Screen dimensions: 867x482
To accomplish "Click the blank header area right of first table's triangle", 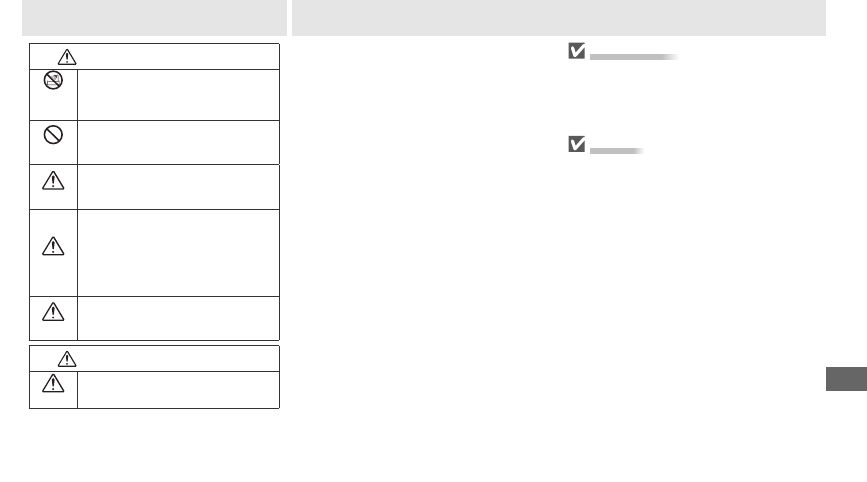I will (x=177, y=56).
